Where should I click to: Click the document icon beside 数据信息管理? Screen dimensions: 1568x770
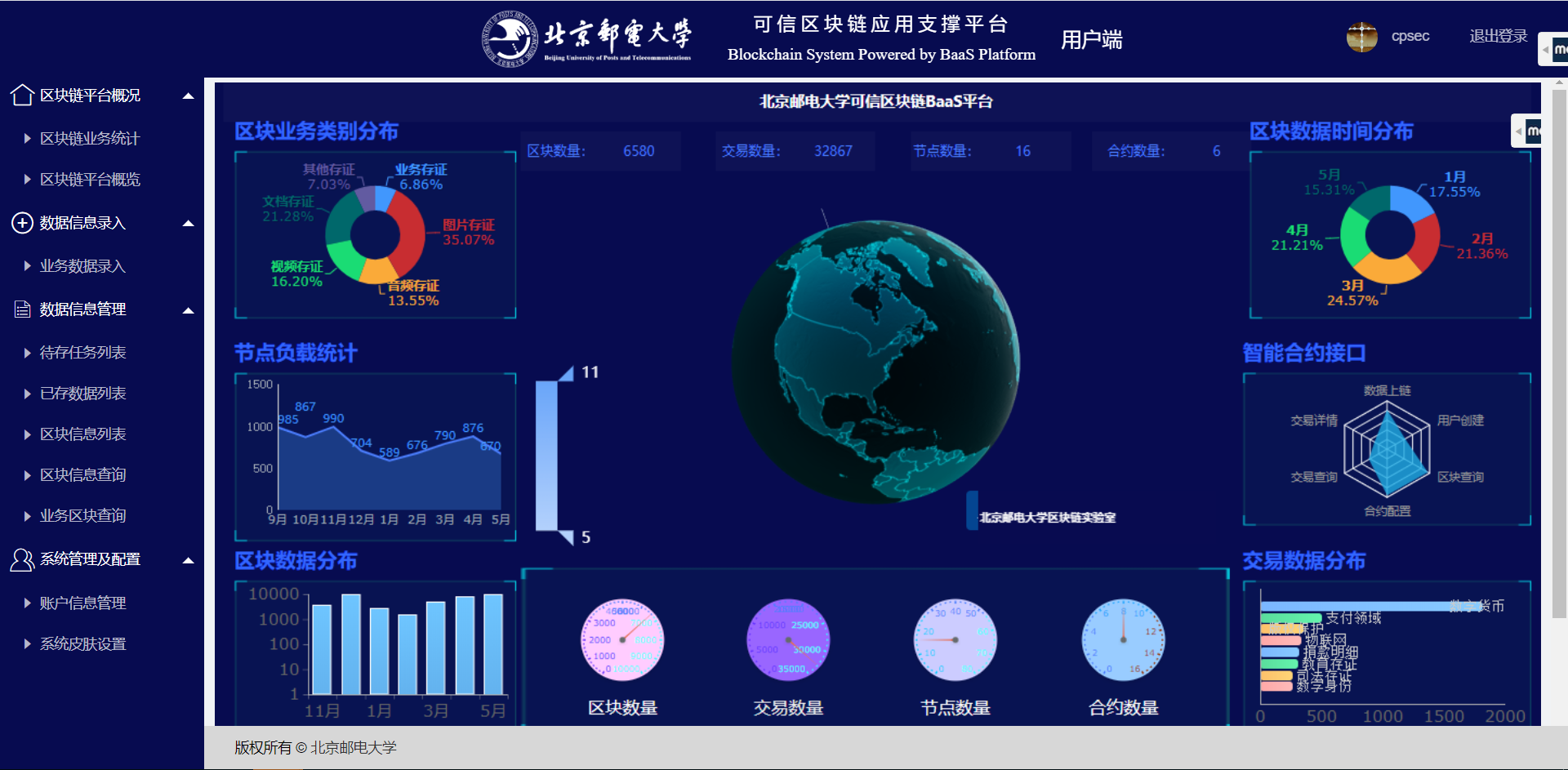pos(23,309)
